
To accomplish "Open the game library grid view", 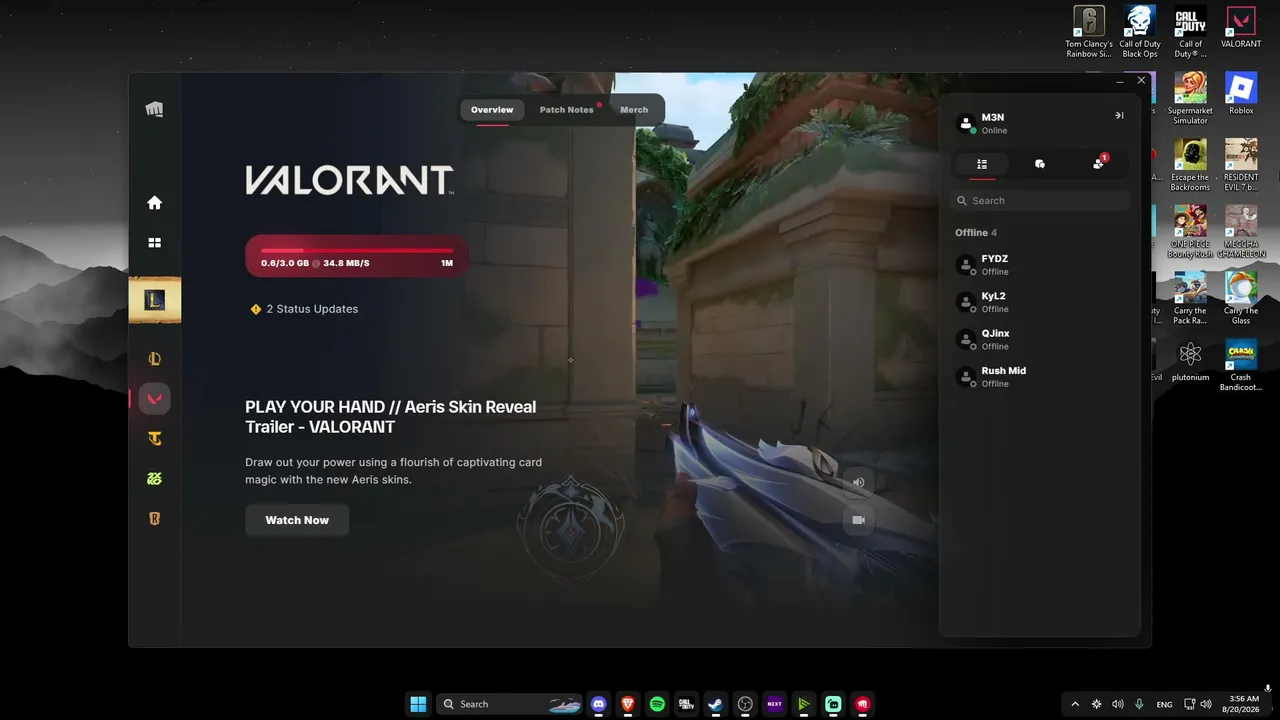I will click(154, 243).
